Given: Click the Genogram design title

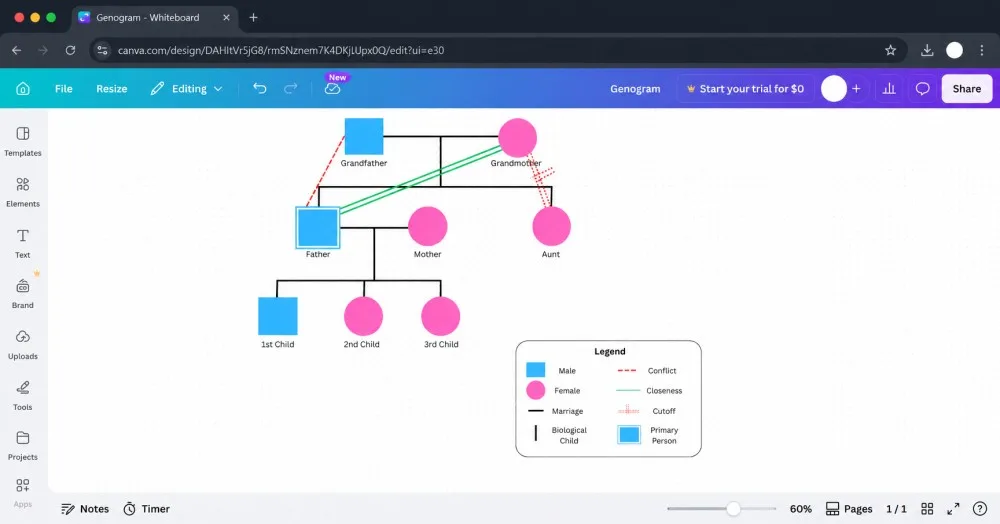Looking at the screenshot, I should click(x=635, y=89).
